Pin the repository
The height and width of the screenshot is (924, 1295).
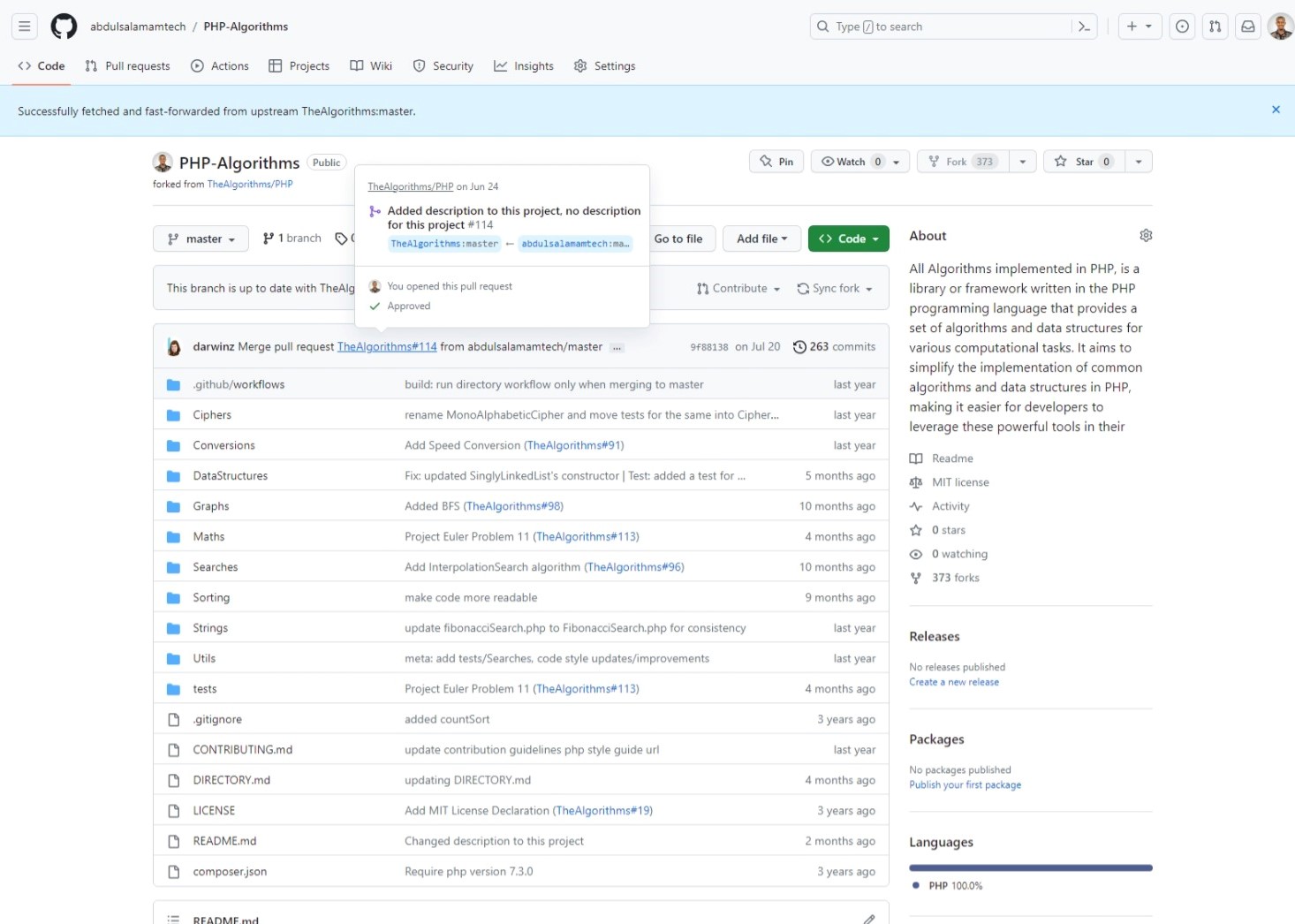tap(776, 162)
